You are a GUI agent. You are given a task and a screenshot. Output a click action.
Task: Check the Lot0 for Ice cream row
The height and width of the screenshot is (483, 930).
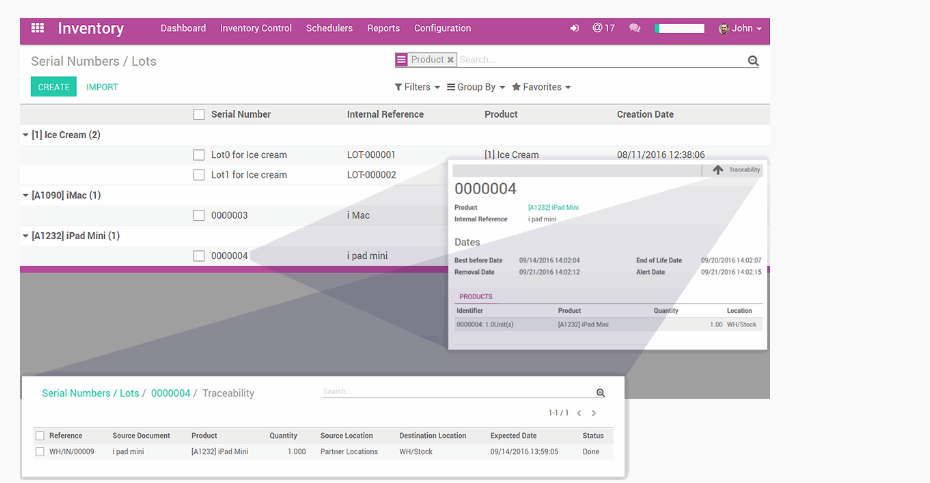[199, 155]
